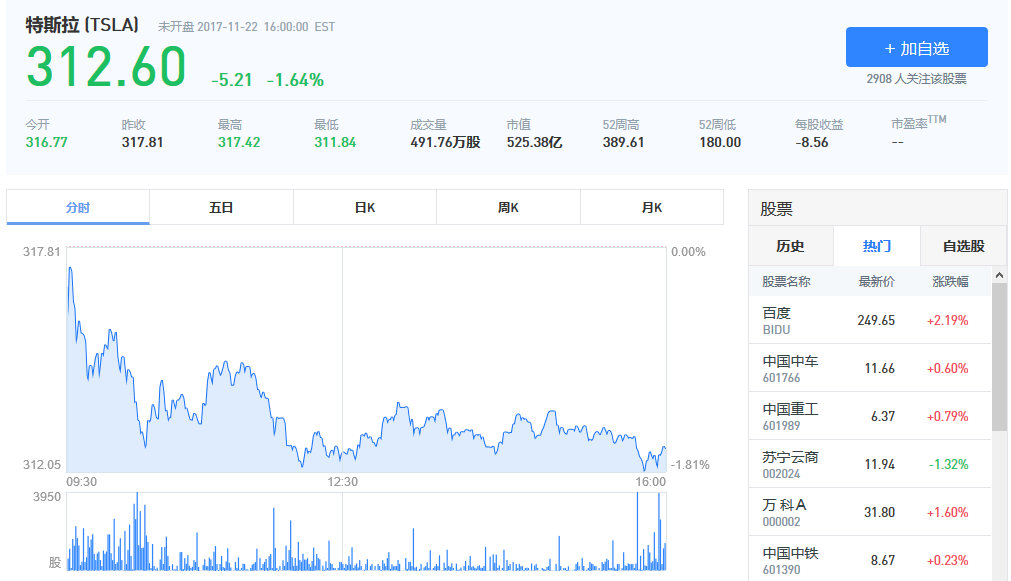The height and width of the screenshot is (581, 1011).
Task: Select the 万科A 000002 row
Action: click(x=869, y=512)
